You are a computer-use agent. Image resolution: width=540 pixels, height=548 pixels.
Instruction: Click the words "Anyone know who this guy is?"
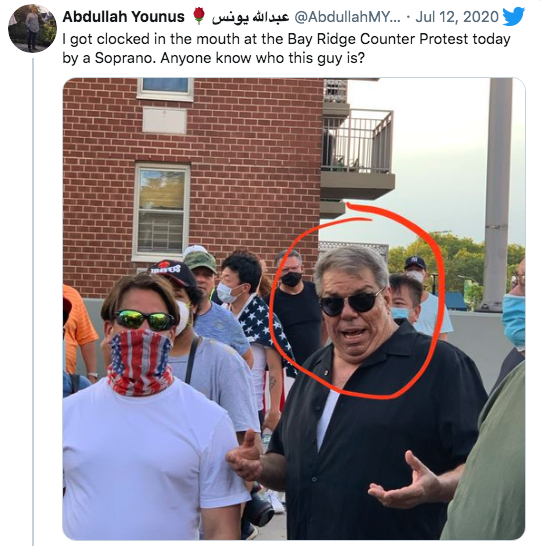(x=262, y=58)
